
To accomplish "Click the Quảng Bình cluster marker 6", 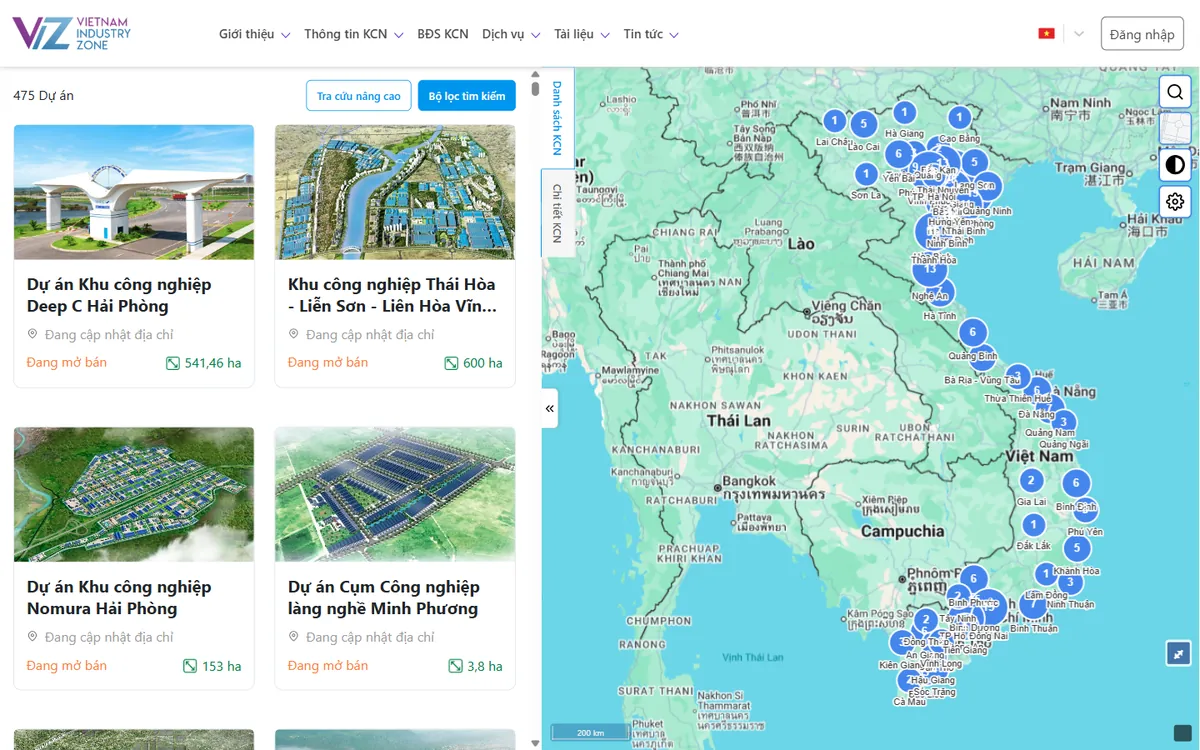I will coord(972,333).
